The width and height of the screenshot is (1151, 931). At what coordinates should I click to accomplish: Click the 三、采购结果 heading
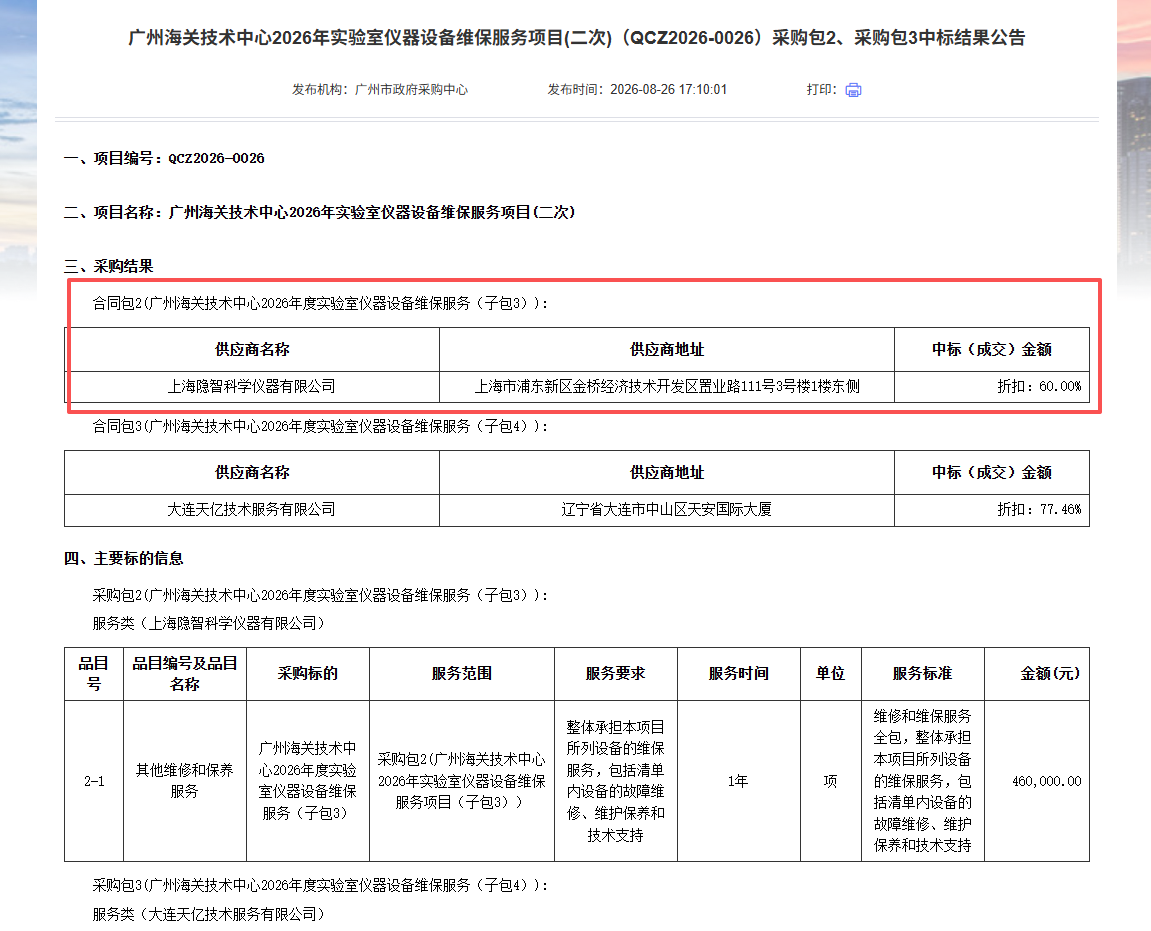point(109,266)
